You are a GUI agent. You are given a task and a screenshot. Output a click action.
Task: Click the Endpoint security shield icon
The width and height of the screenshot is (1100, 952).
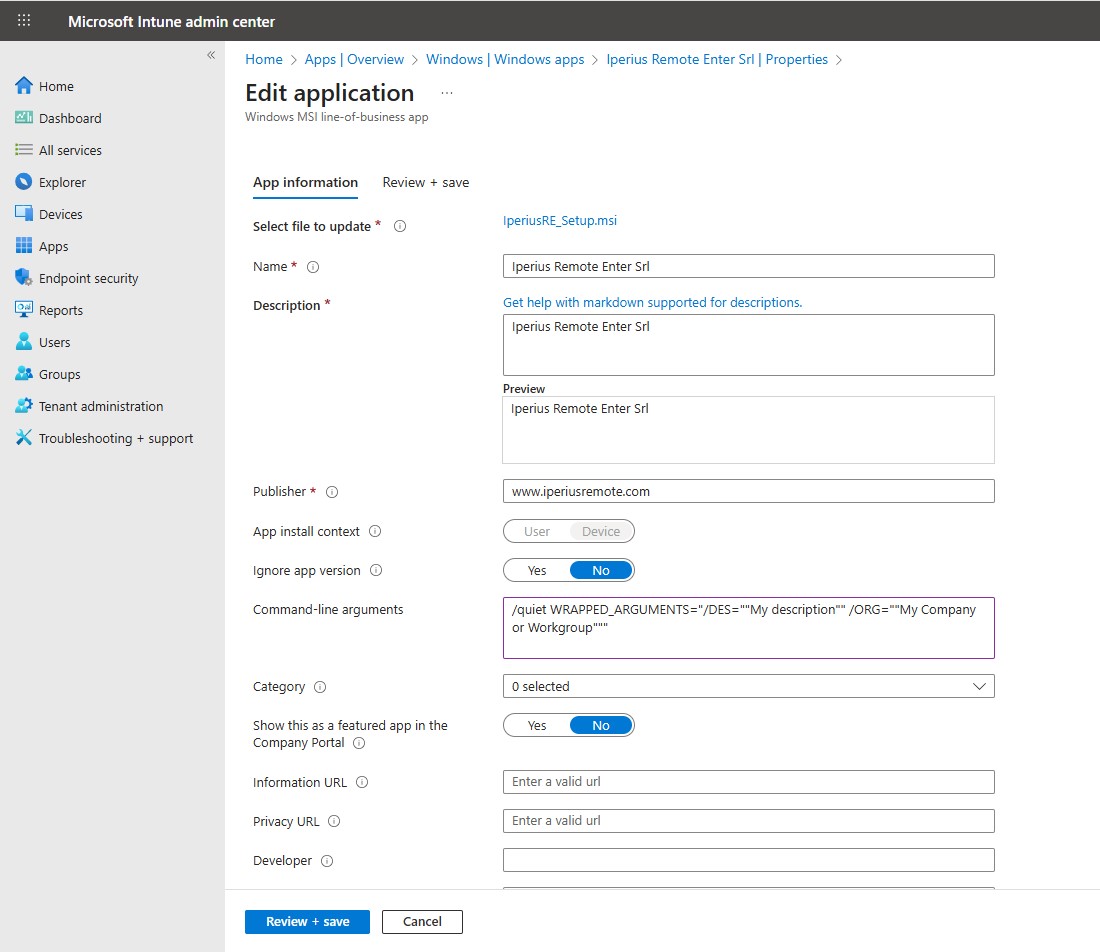(24, 278)
